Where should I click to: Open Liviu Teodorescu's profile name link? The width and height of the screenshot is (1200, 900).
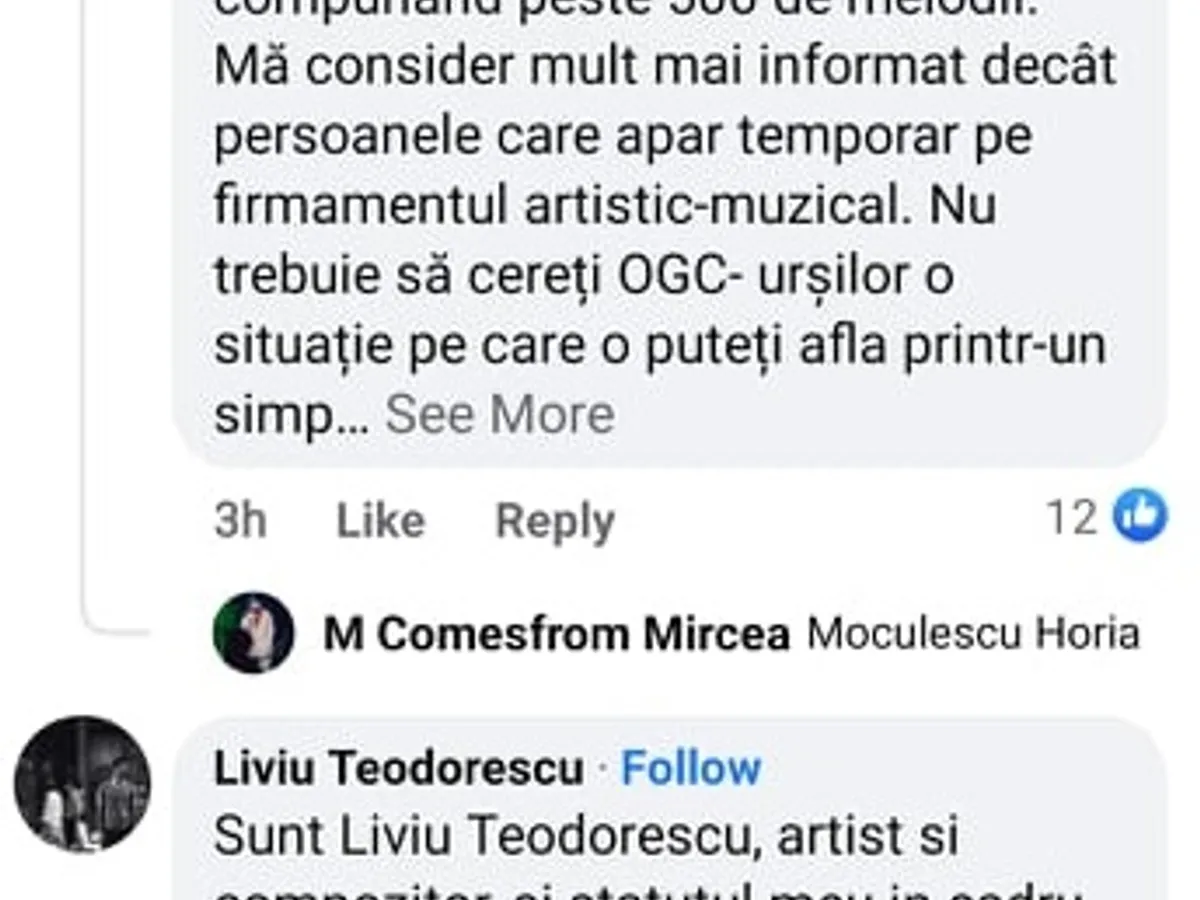398,768
